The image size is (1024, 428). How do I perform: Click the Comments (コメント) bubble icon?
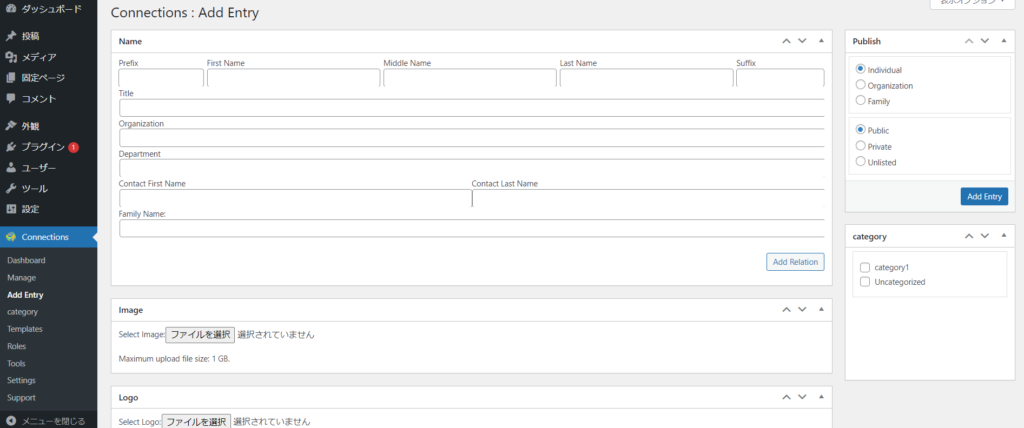click(x=11, y=99)
